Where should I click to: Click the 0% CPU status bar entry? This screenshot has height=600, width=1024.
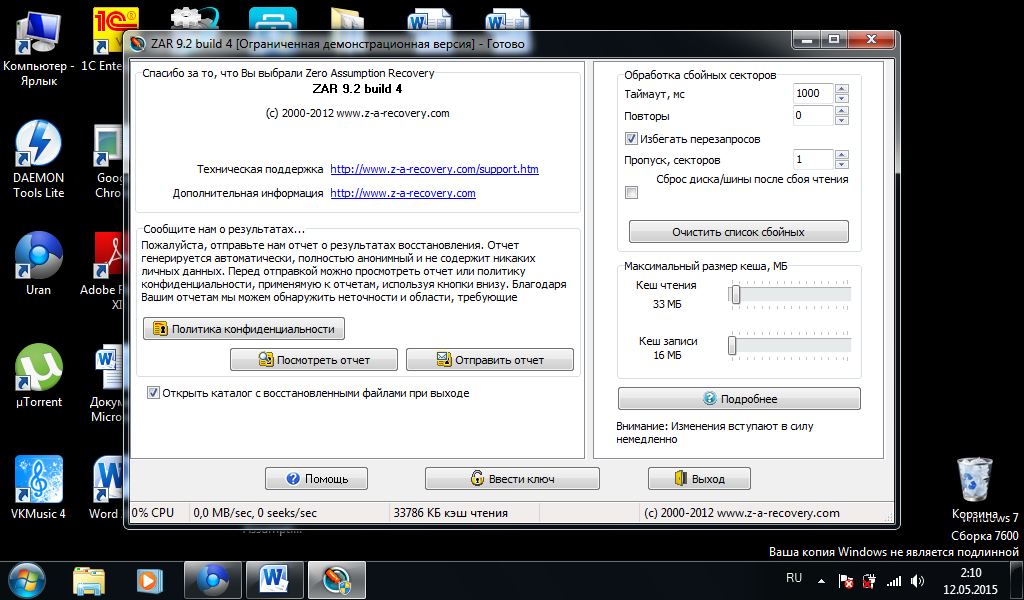[159, 513]
